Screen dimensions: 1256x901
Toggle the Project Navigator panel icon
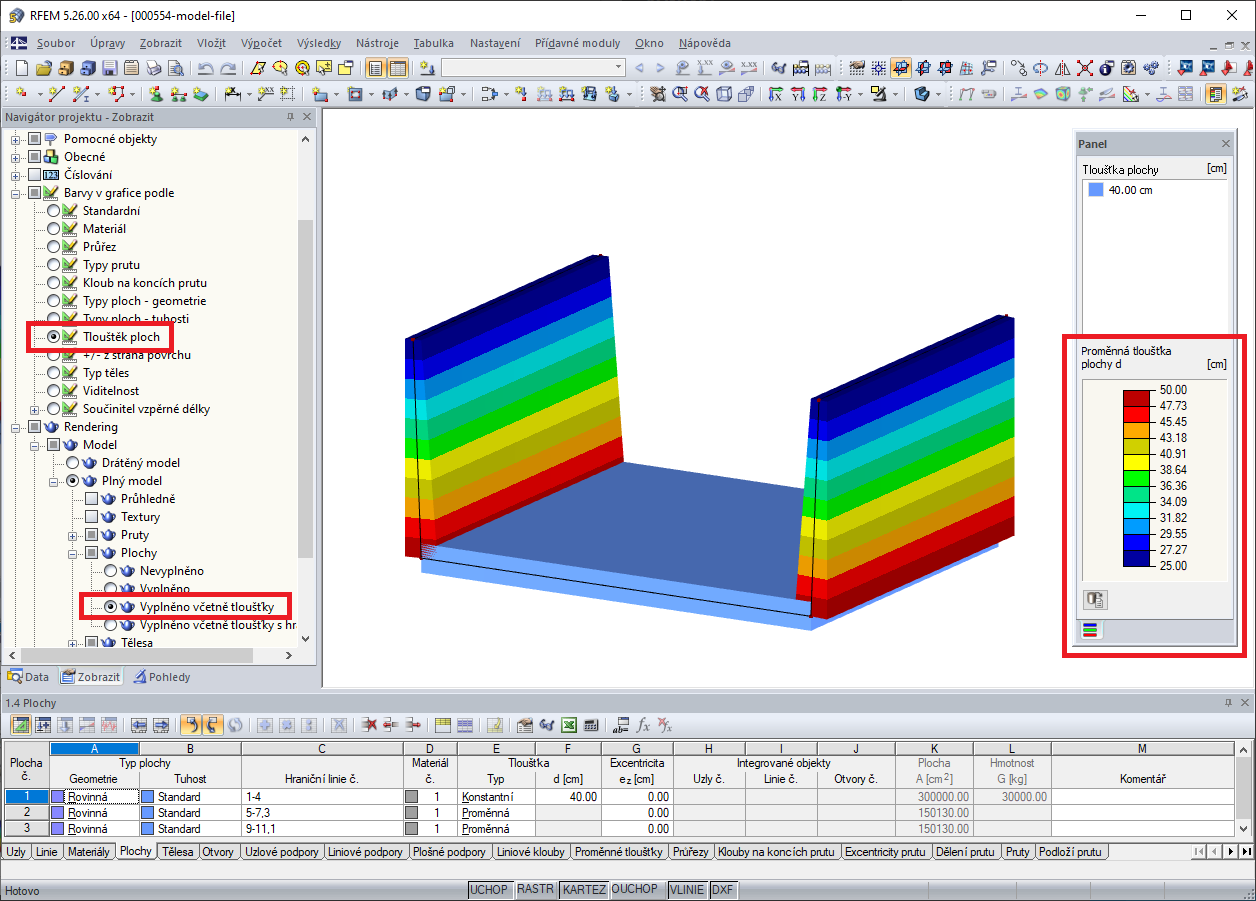tap(374, 68)
